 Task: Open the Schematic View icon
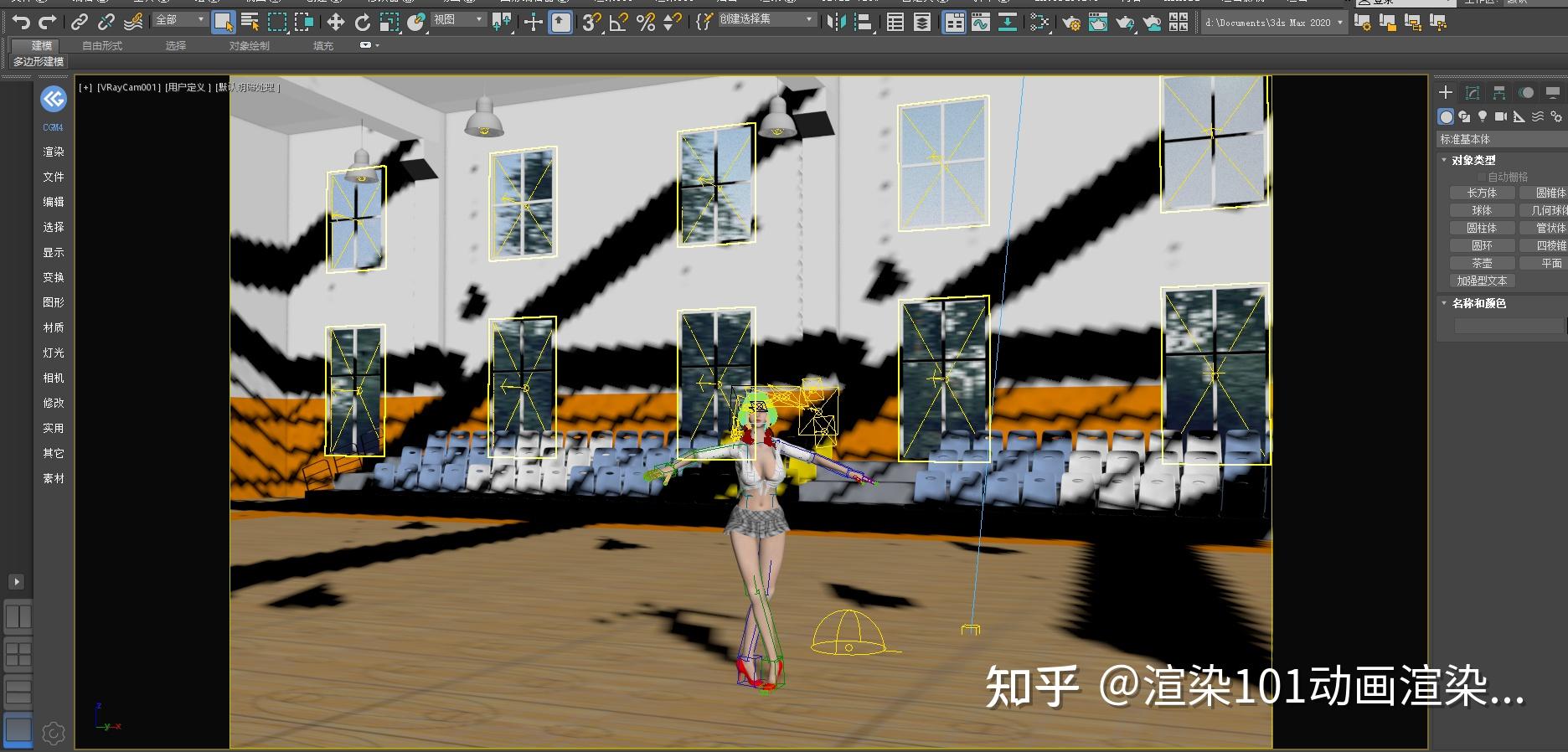(x=1008, y=22)
